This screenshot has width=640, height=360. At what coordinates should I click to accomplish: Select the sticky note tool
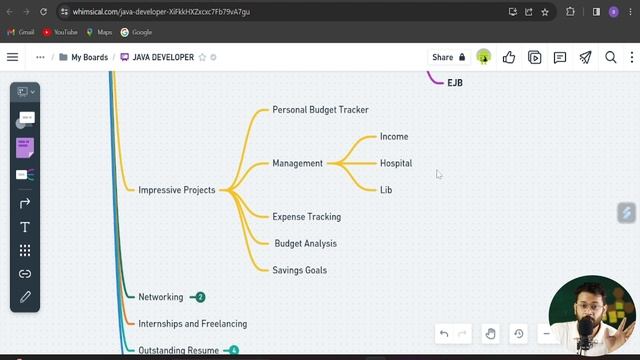tap(25, 148)
